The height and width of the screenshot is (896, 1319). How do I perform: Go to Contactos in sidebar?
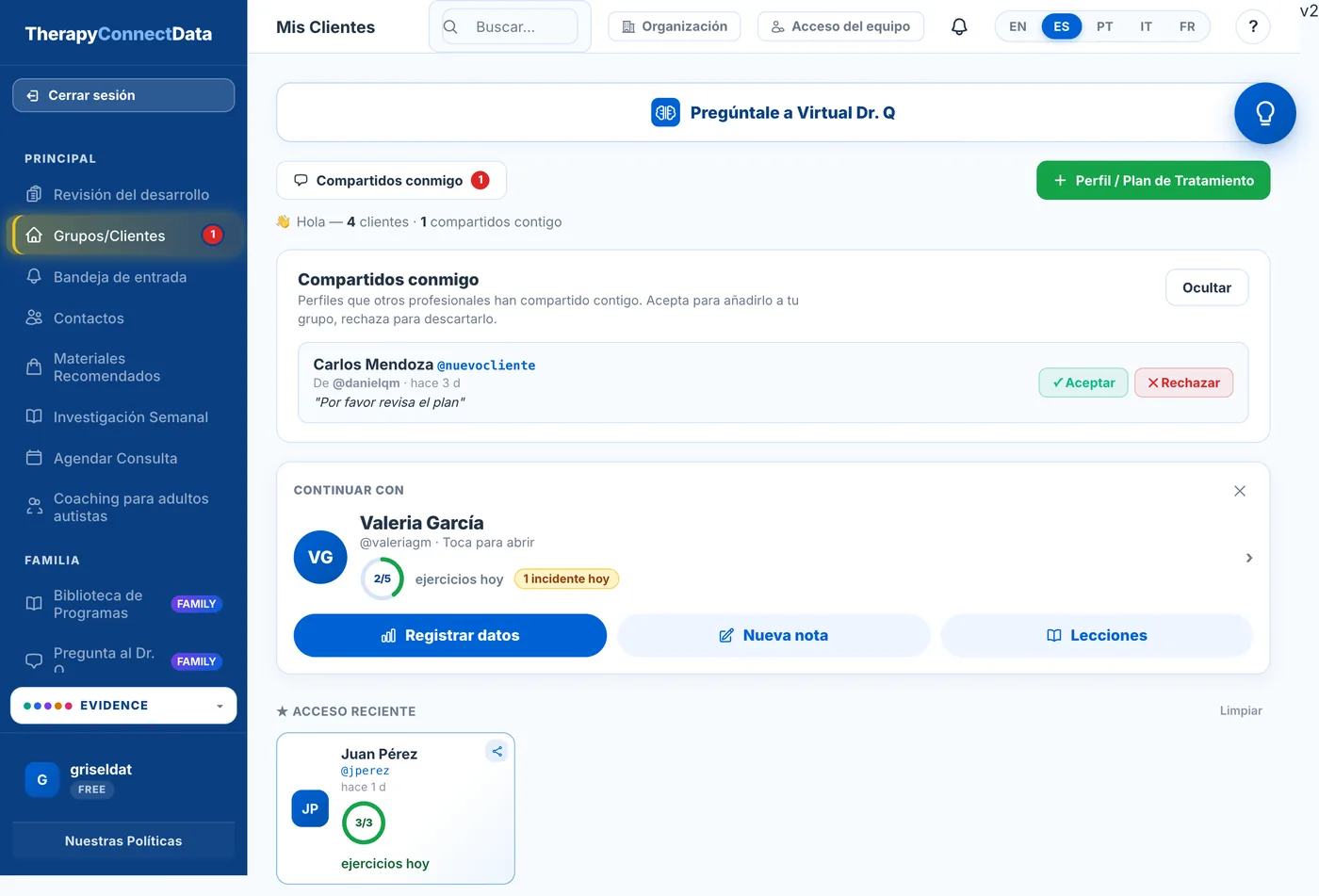(x=123, y=318)
